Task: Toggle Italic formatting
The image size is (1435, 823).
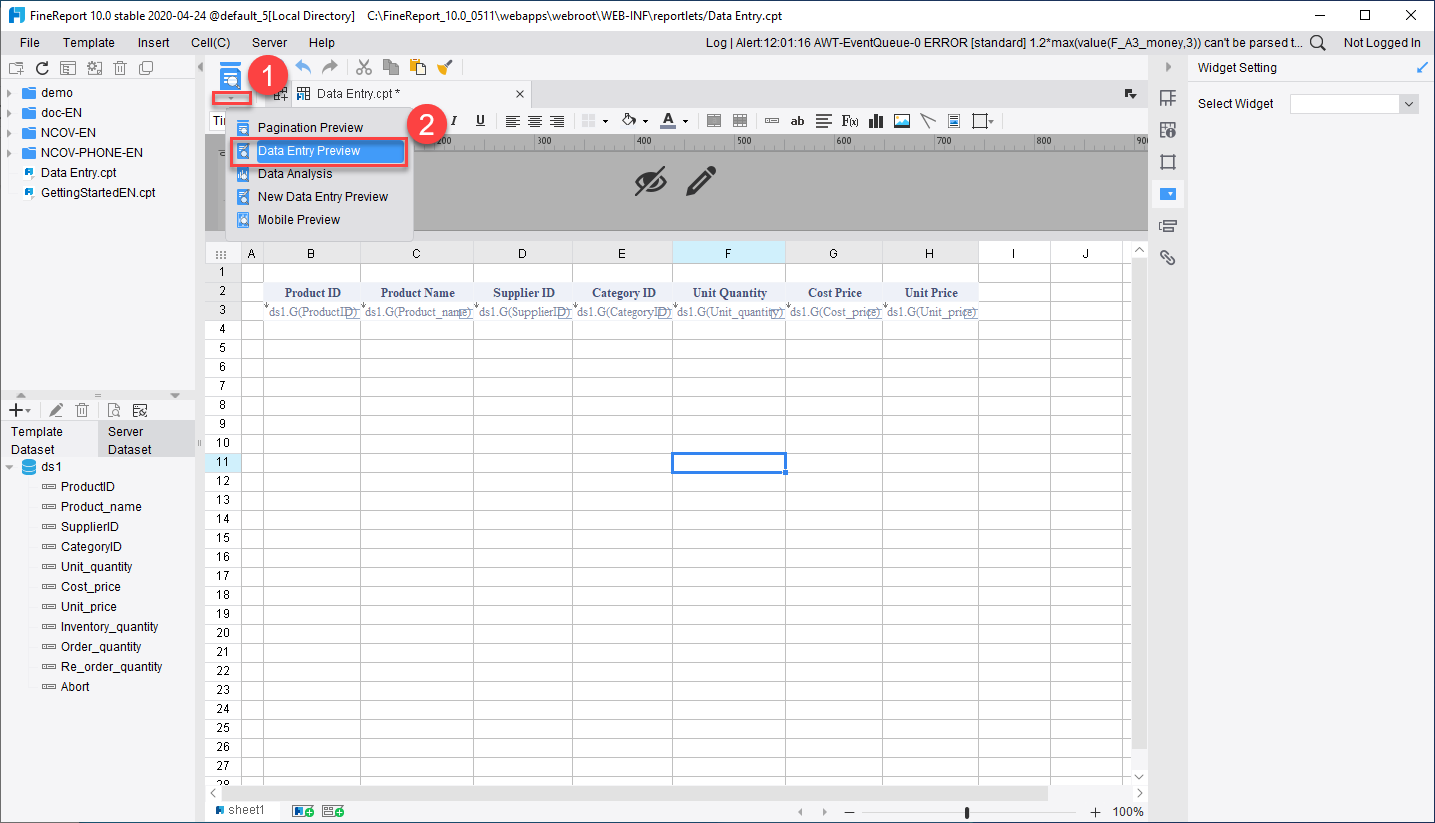Action: [x=453, y=120]
